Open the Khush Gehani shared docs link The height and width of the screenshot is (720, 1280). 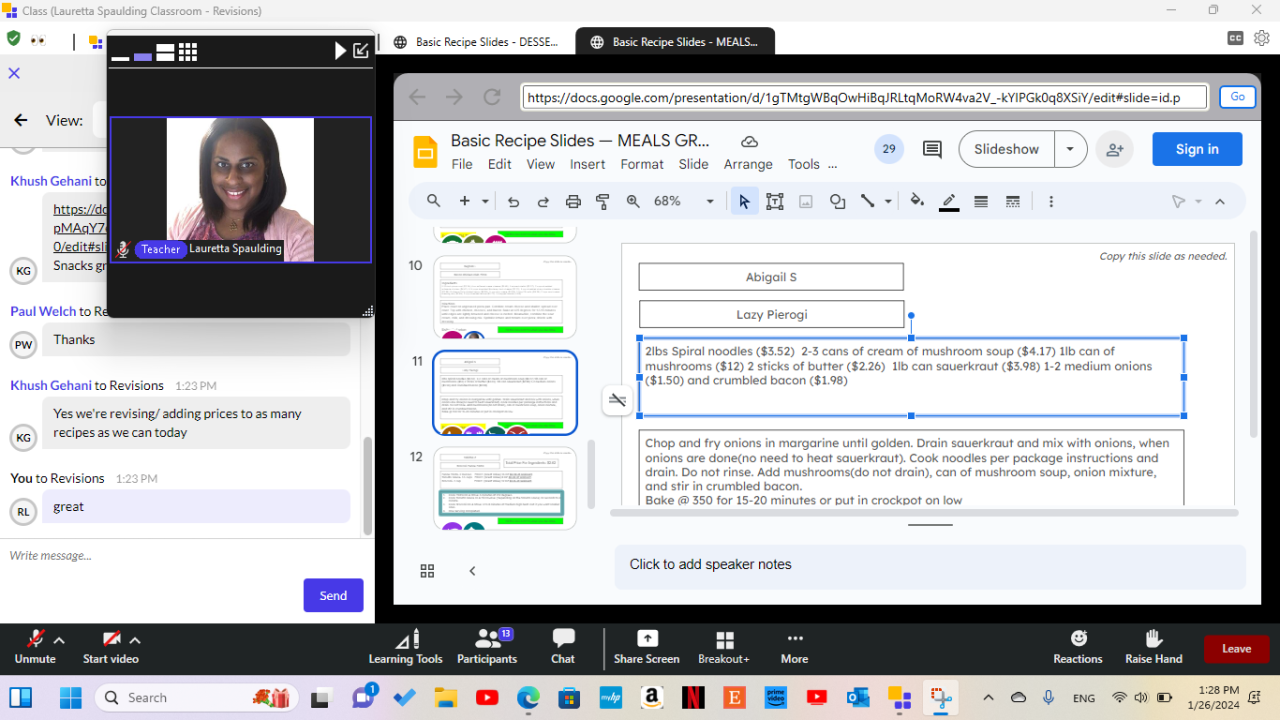pyautogui.click(x=81, y=229)
